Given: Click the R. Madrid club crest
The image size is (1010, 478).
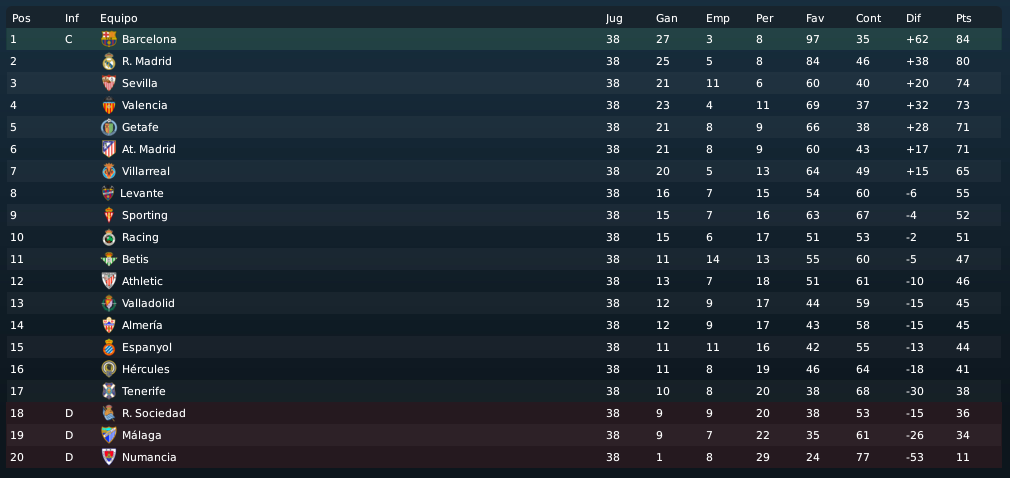Looking at the screenshot, I should coord(109,61).
